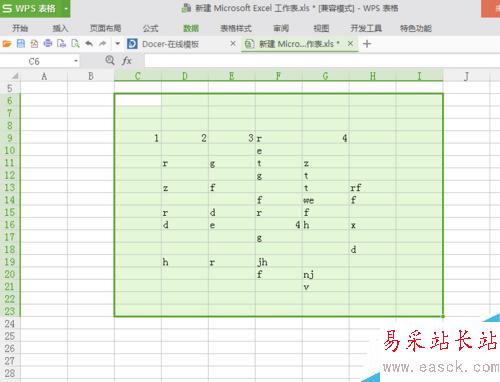The image size is (500, 382).
Task: Select column H header
Action: coord(373,76)
